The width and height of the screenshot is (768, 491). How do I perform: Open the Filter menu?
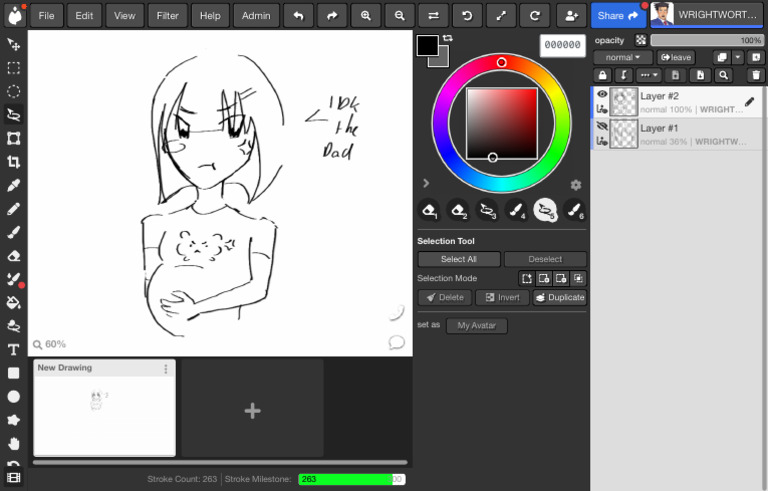[168, 16]
